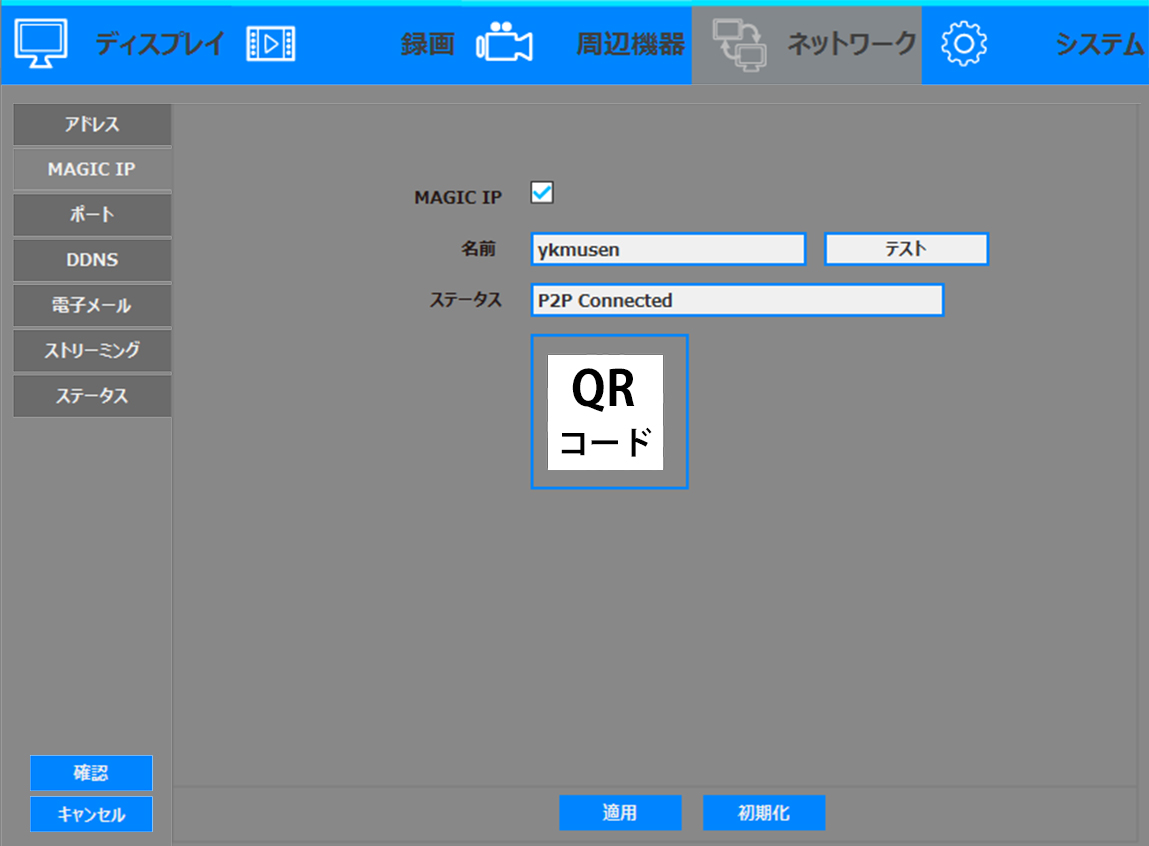Screen dimensions: 1149x846
Task: Open the DDNS sidebar page
Action: tap(92, 260)
